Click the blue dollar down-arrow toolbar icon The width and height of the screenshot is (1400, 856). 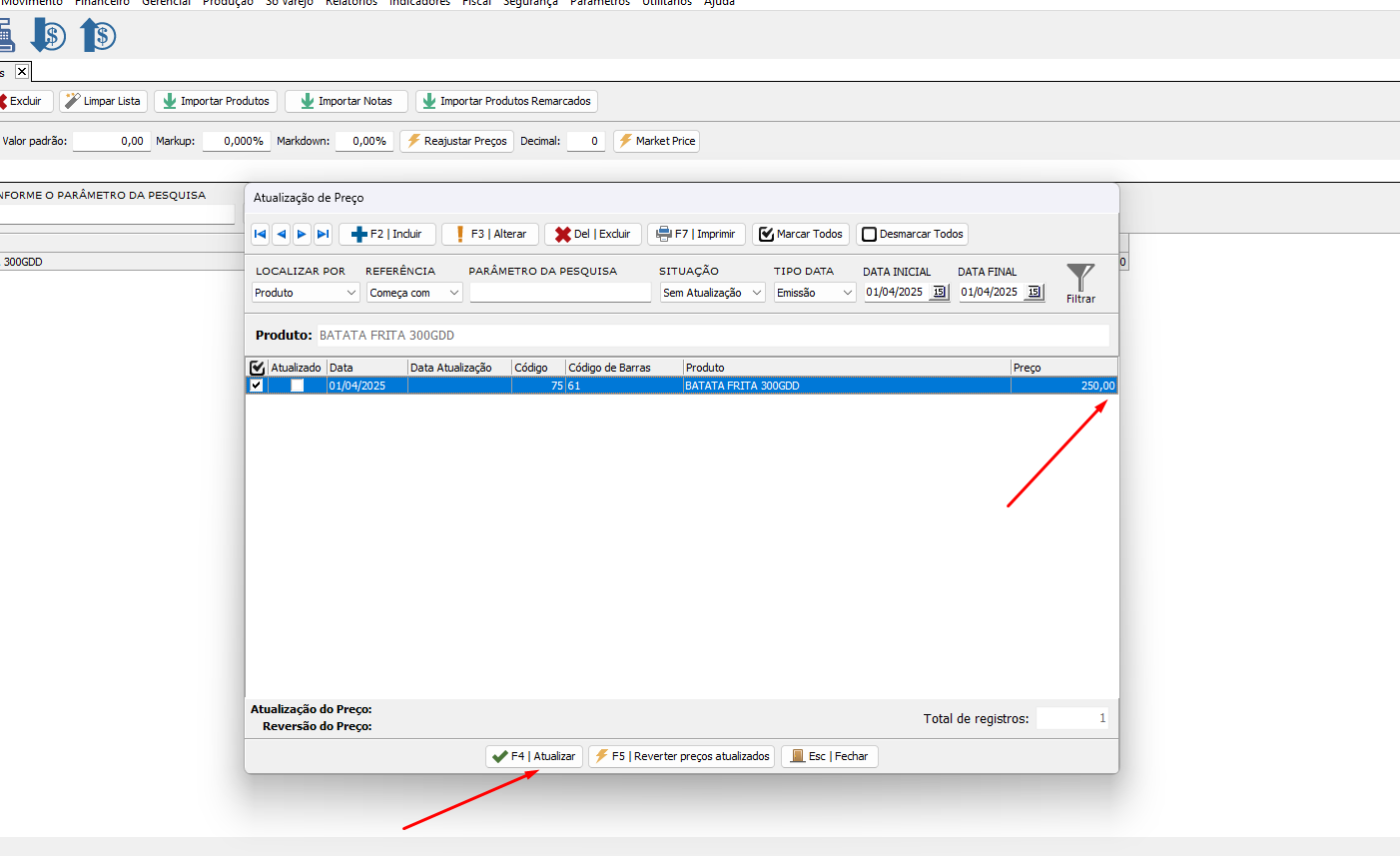[x=48, y=37]
